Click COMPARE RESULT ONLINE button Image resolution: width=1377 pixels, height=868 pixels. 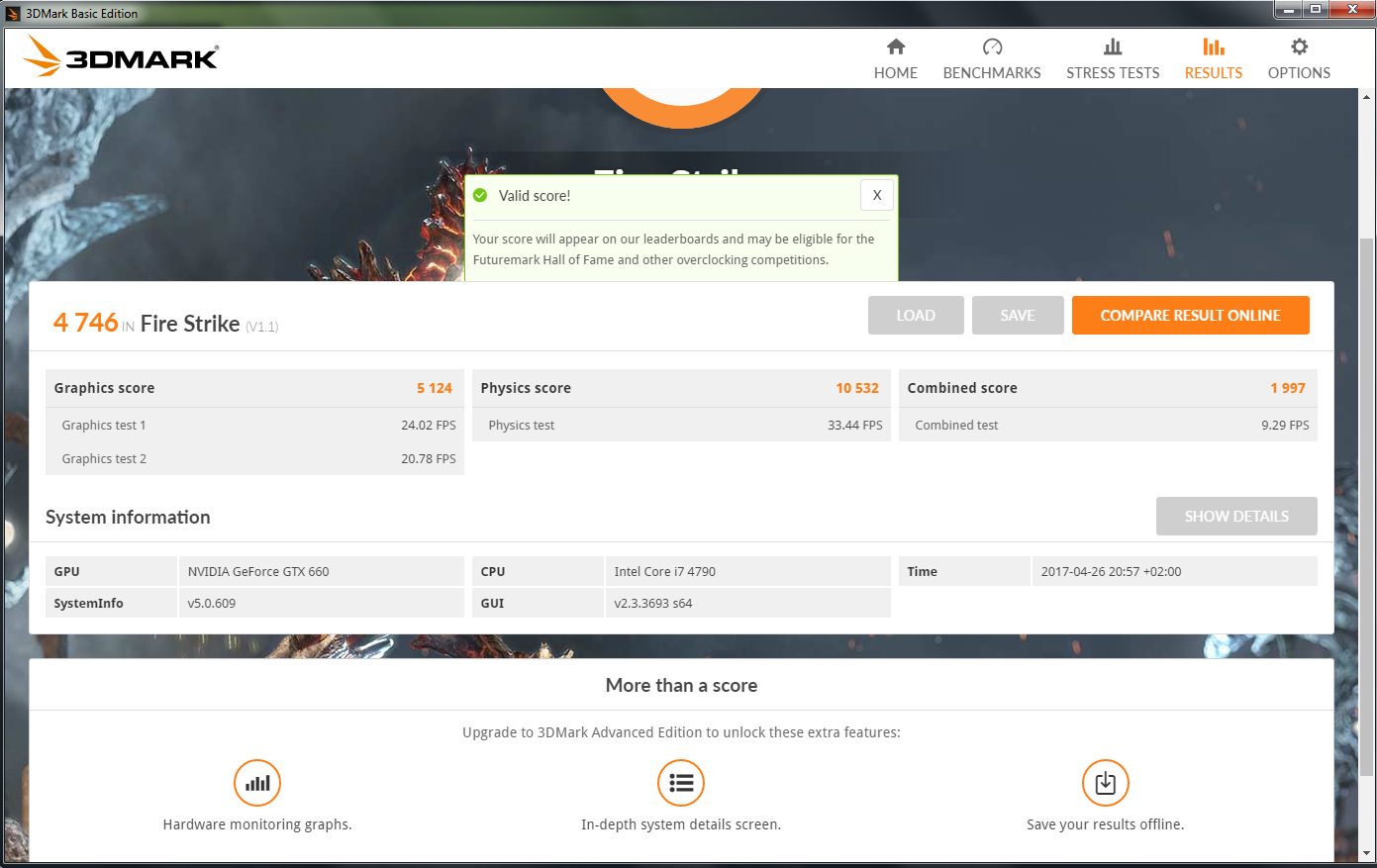[1191, 316]
